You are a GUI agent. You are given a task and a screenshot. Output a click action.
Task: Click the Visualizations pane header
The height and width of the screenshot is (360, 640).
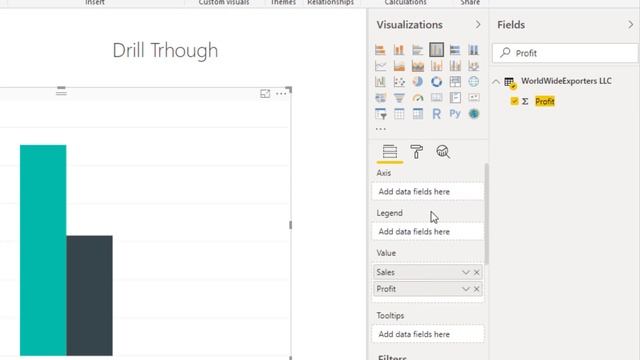click(409, 25)
